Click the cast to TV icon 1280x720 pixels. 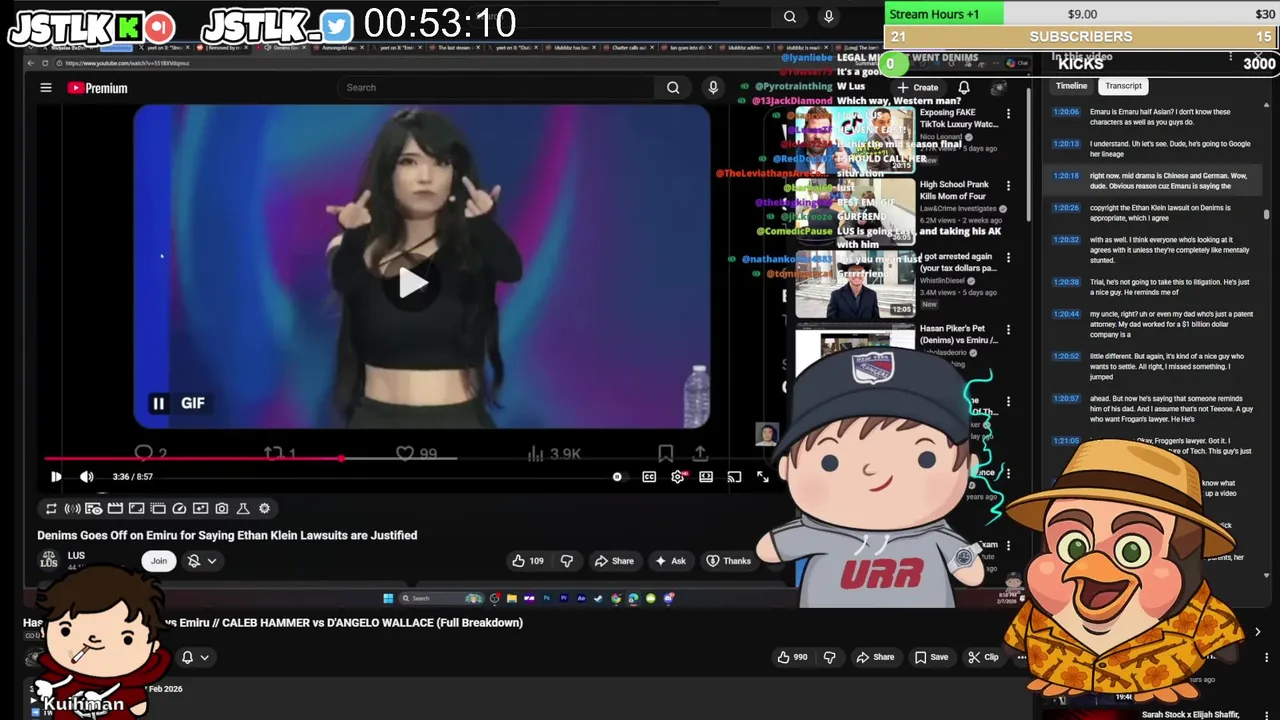click(x=734, y=477)
